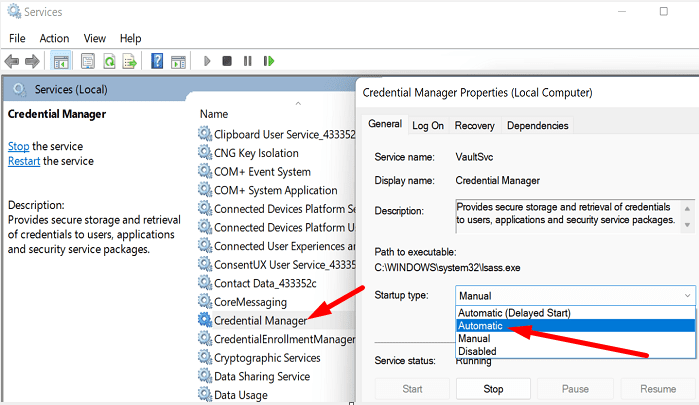Open the Help toolbar icon
This screenshot has width=699, height=405.
point(157,61)
